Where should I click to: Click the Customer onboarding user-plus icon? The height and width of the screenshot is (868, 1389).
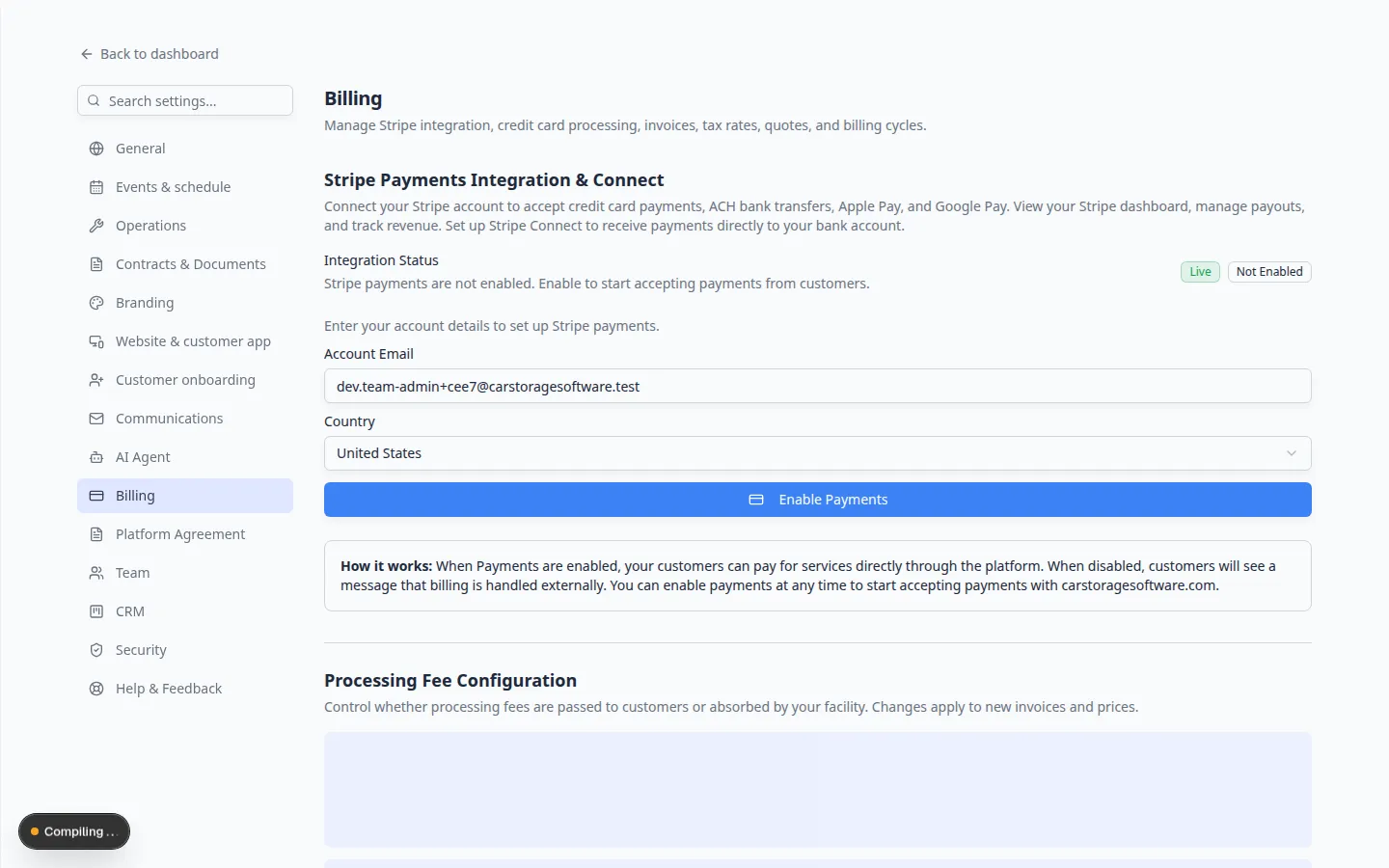(x=96, y=380)
